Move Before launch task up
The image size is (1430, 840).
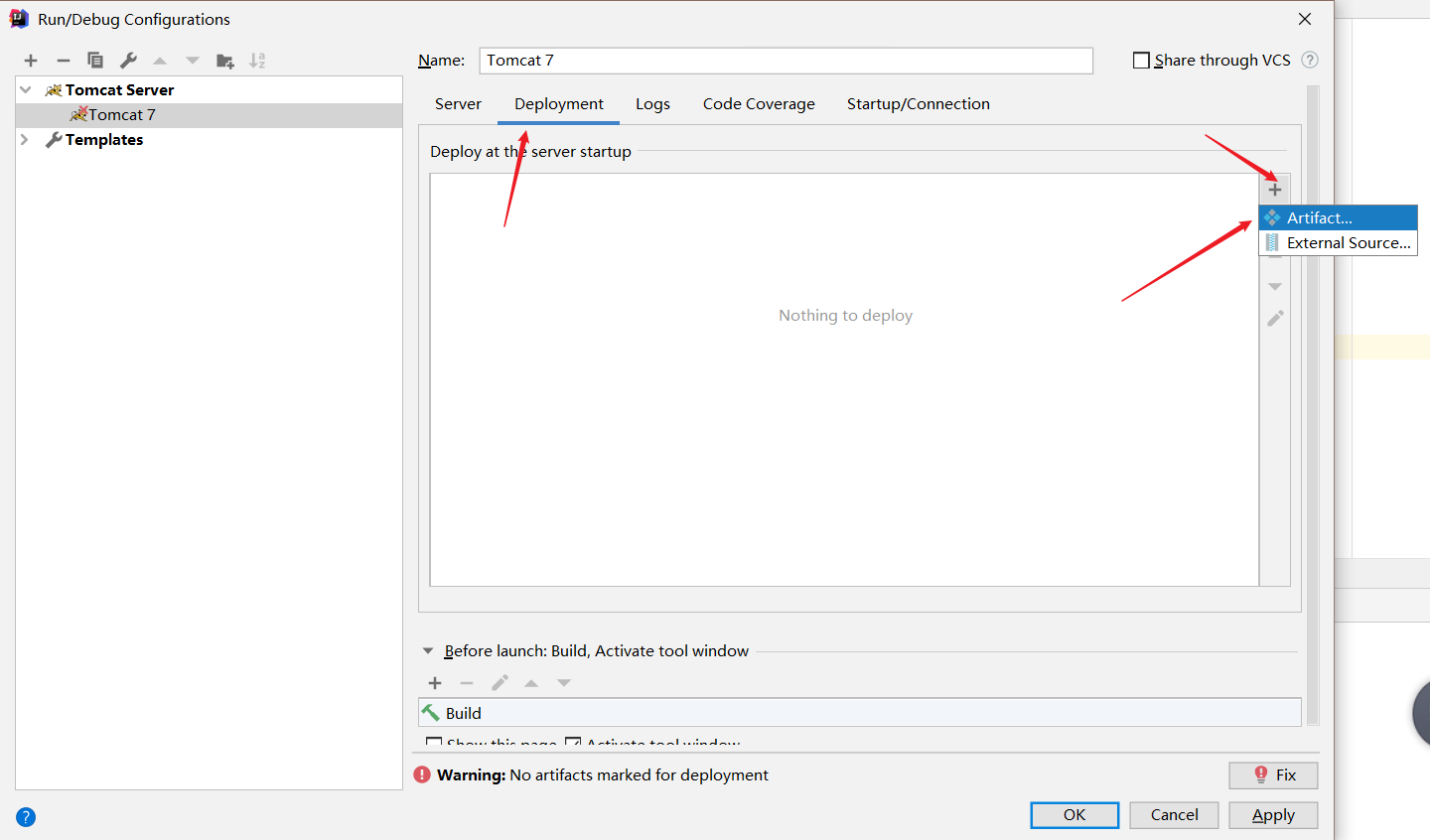(531, 683)
